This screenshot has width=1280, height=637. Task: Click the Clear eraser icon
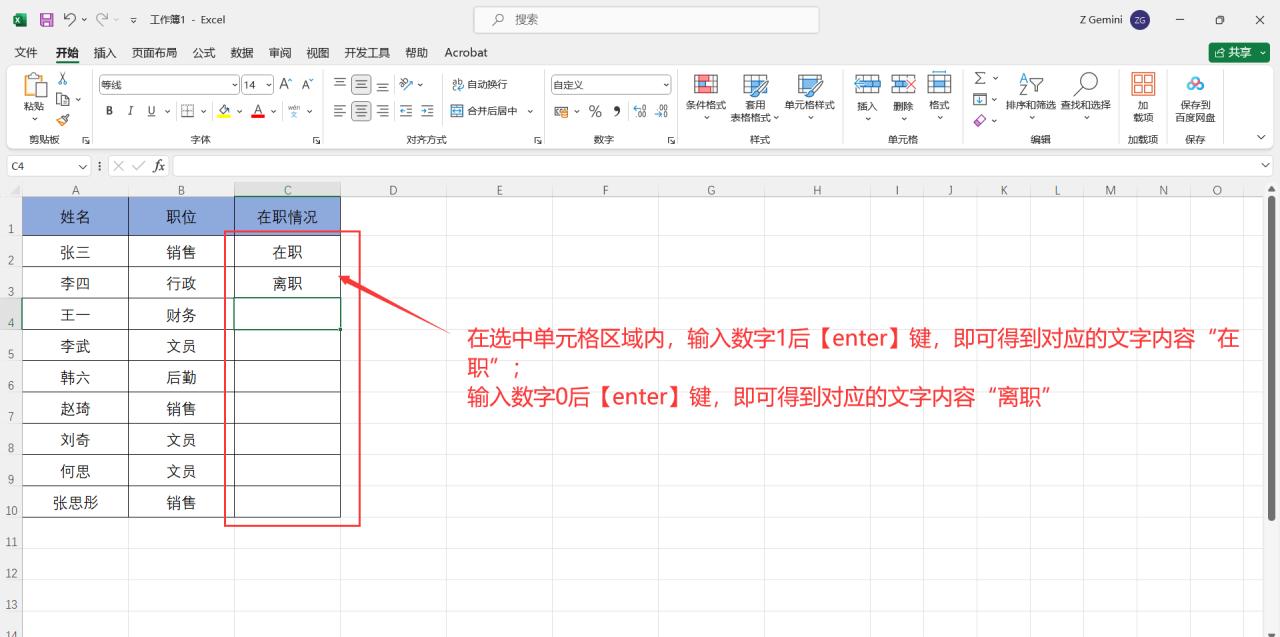(980, 120)
